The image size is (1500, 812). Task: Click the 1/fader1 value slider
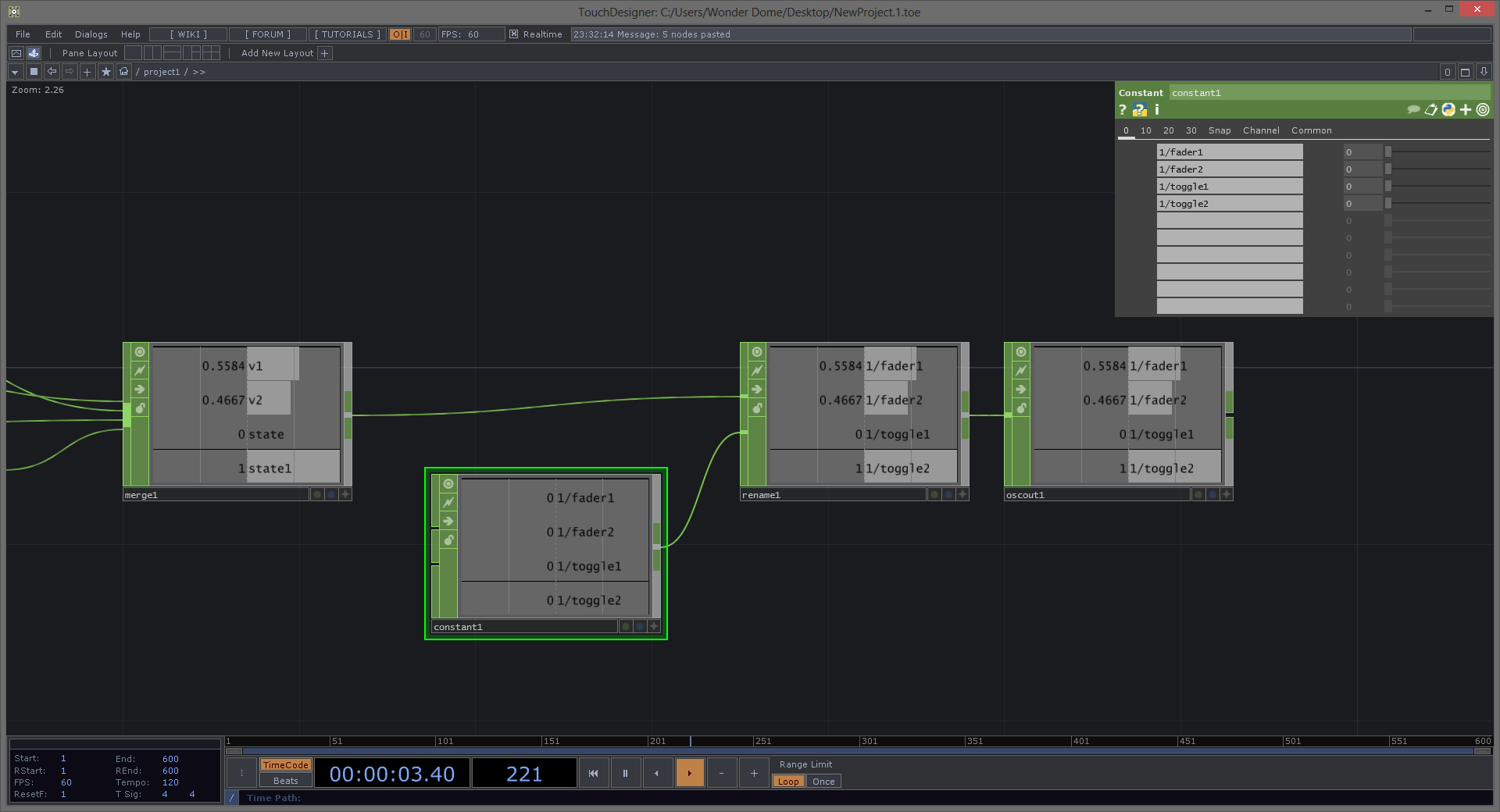click(1437, 152)
